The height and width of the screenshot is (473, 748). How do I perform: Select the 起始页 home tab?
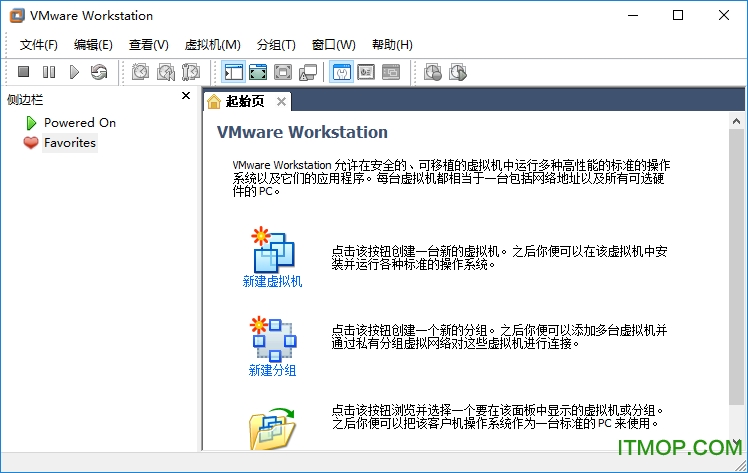pos(248,101)
